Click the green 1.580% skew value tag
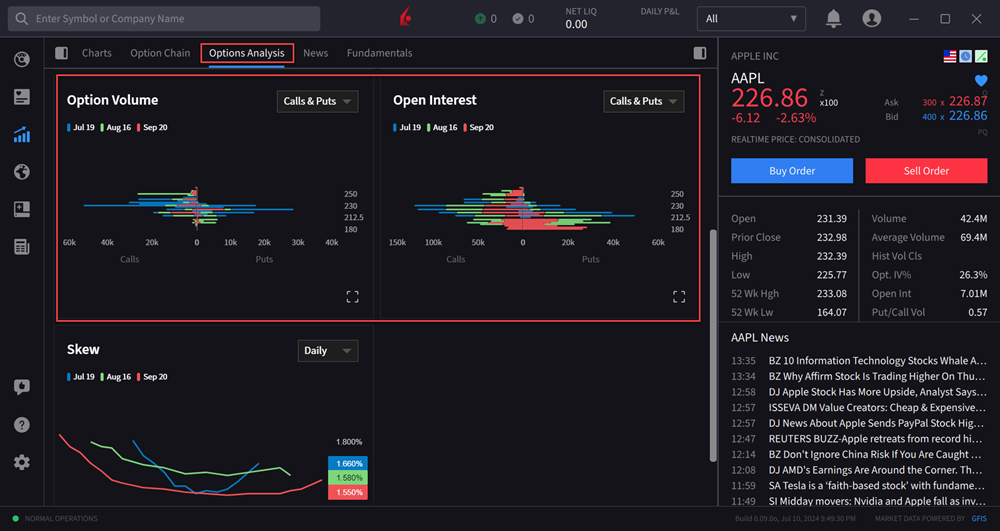Image resolution: width=1000 pixels, height=531 pixels. [x=348, y=477]
